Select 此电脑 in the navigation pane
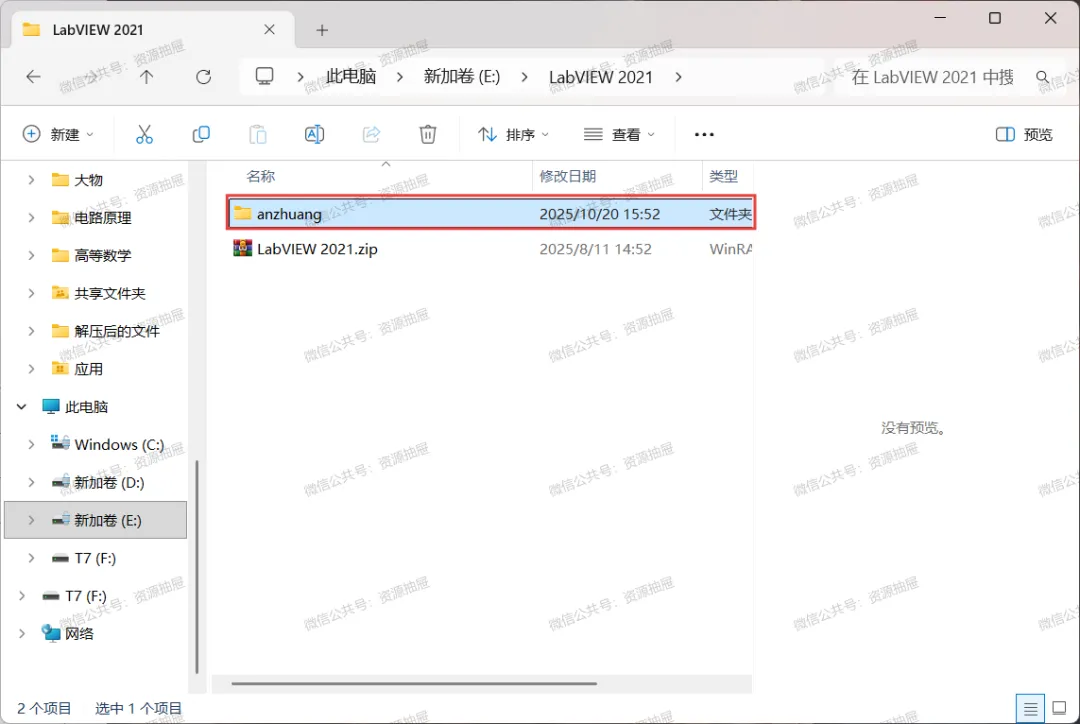This screenshot has width=1080, height=724. coord(86,407)
